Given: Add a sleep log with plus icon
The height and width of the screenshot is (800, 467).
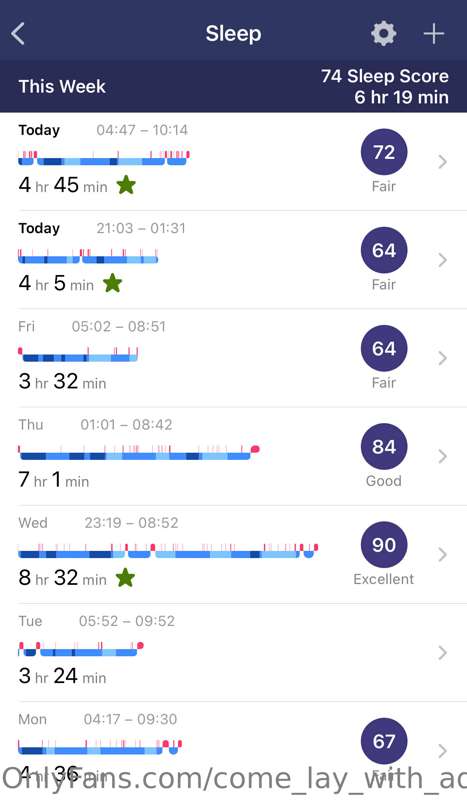Looking at the screenshot, I should click(434, 34).
